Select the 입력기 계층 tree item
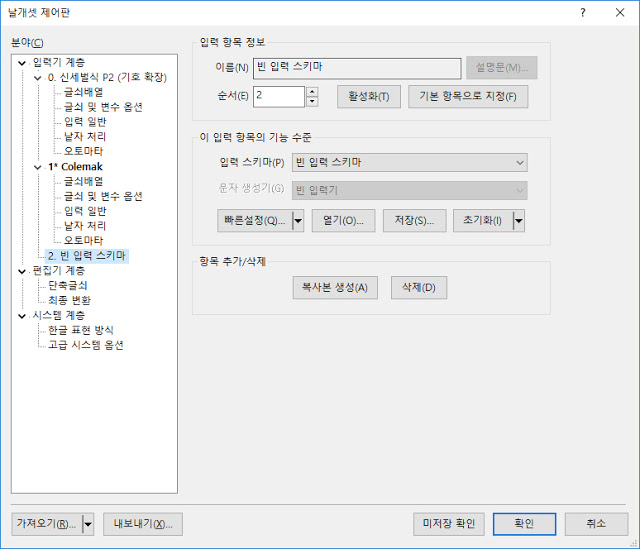 (x=59, y=63)
